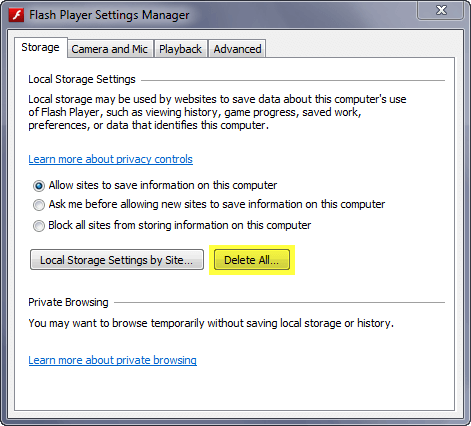Enable Block all sites from storing information
This screenshot has height=426, width=471.
[39, 226]
